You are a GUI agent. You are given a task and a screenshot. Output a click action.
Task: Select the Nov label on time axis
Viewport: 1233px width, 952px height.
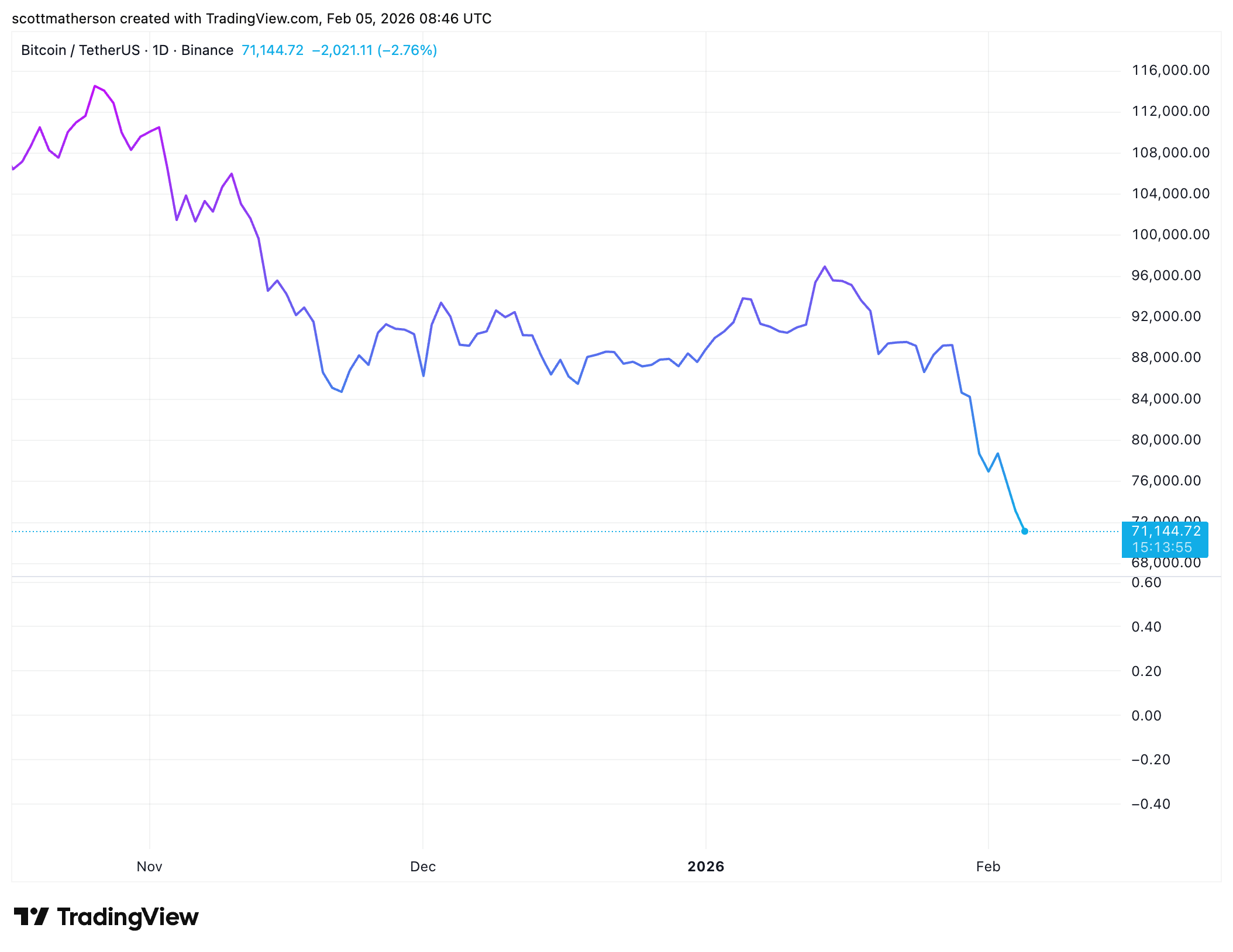point(149,867)
